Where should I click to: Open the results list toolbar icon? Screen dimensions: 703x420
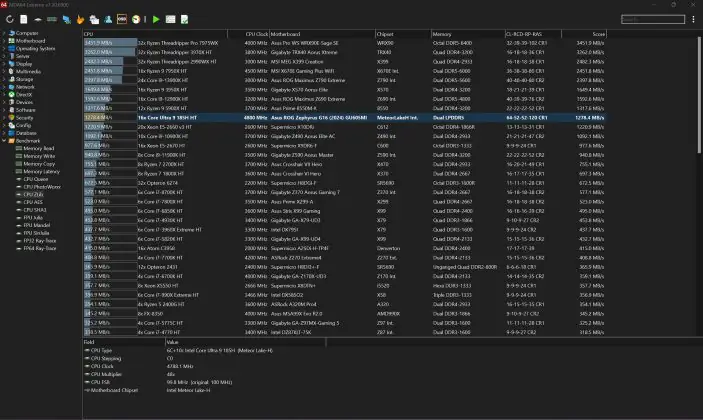point(170,19)
